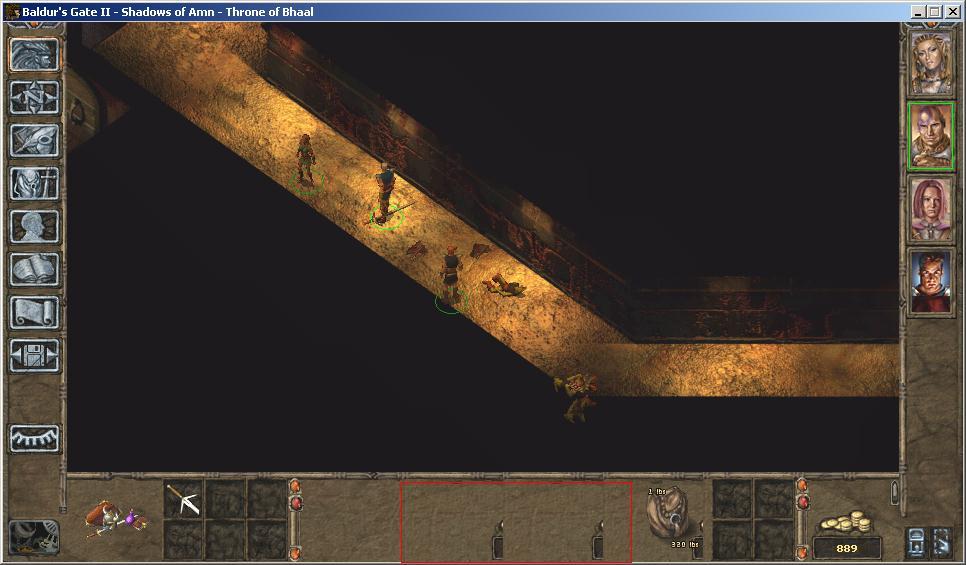Screen dimensions: 966x565
Task: Click the top-right container slot
Action: click(267, 499)
